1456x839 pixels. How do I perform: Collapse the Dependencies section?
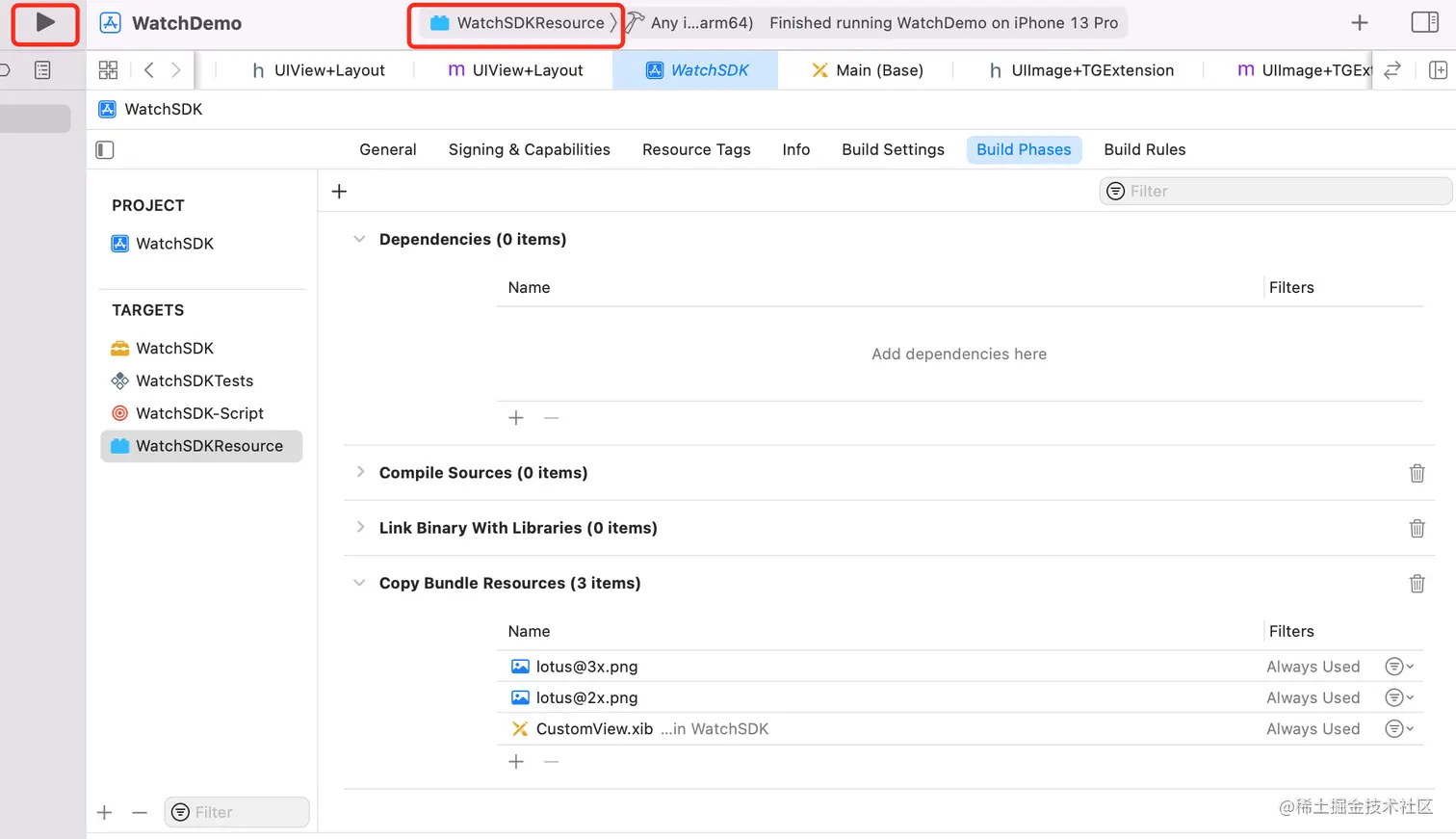coord(359,239)
